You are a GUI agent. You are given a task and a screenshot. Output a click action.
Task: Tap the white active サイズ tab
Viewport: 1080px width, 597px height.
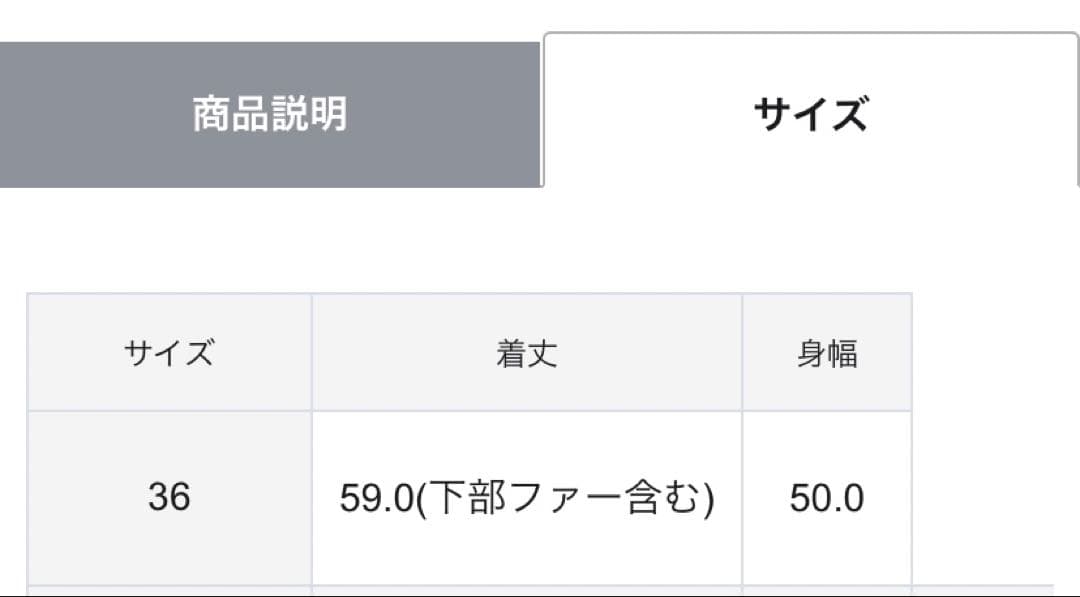coord(810,114)
